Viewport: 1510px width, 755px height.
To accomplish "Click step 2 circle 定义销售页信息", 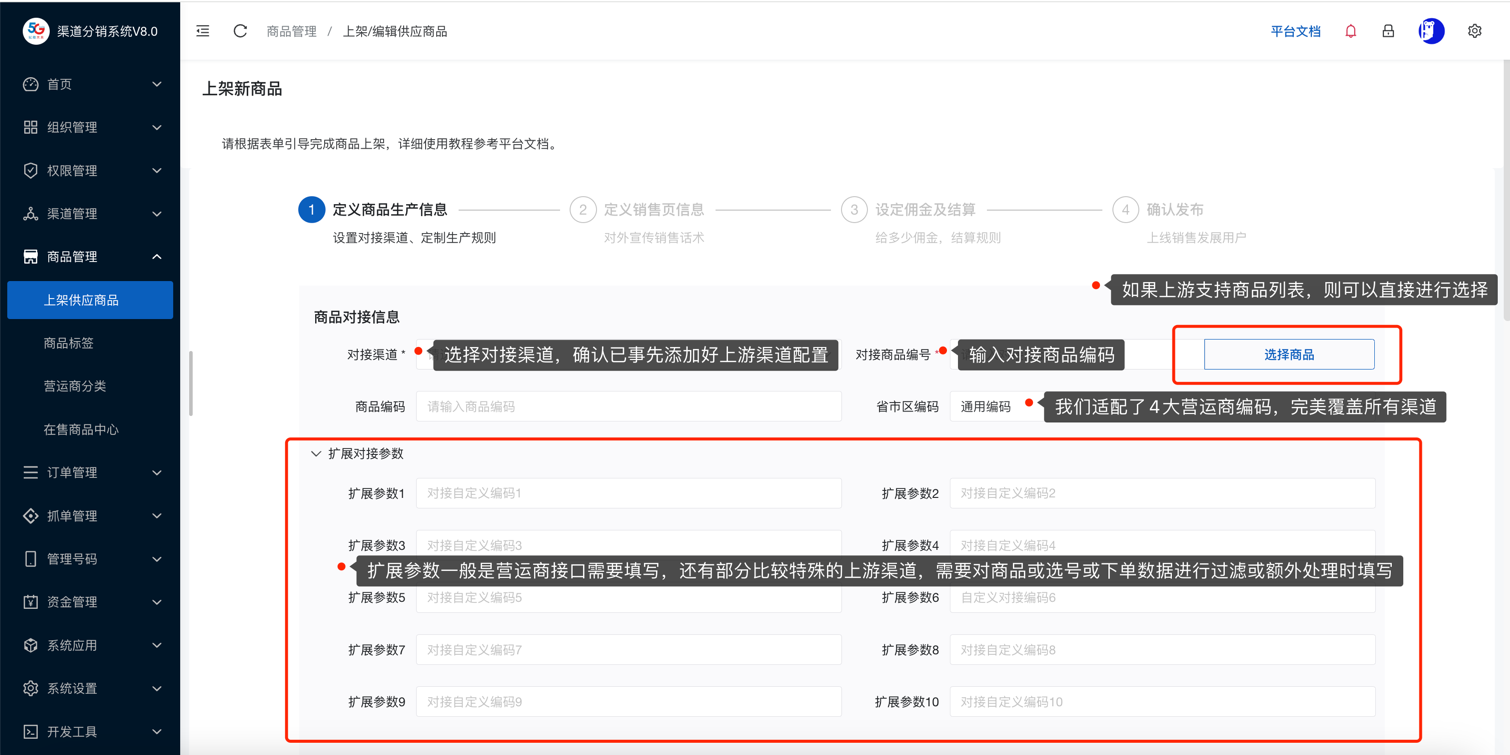I will (x=582, y=210).
